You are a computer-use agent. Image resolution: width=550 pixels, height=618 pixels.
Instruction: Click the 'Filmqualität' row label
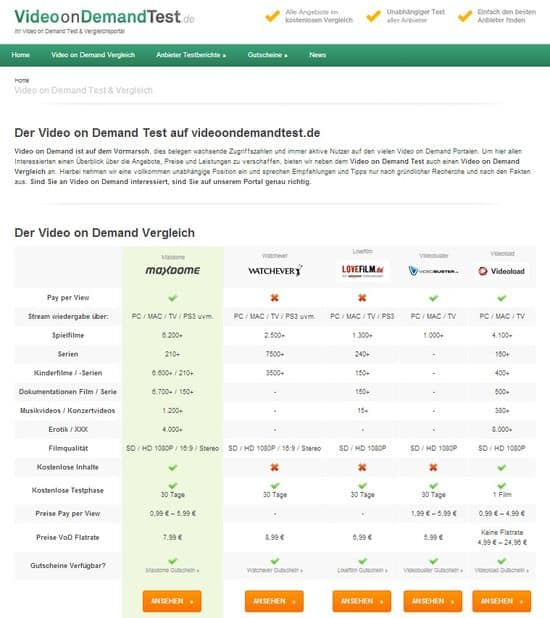click(x=68, y=449)
